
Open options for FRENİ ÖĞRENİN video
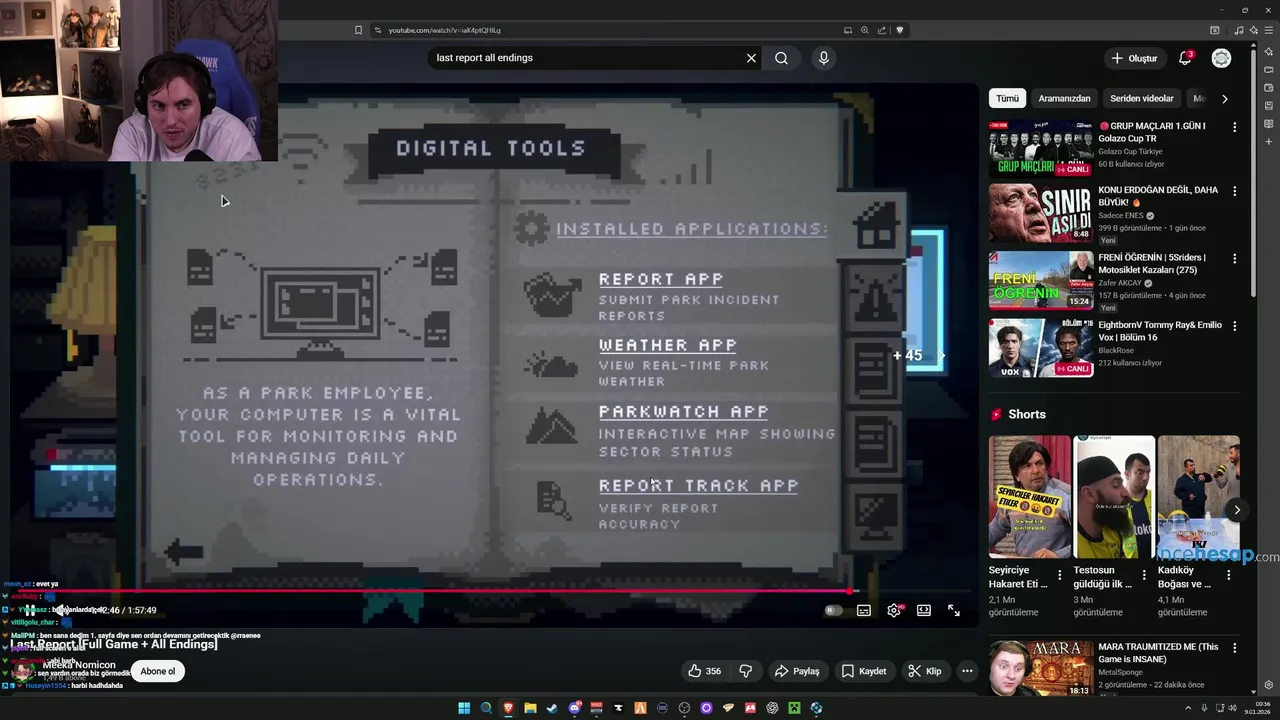(x=1234, y=258)
